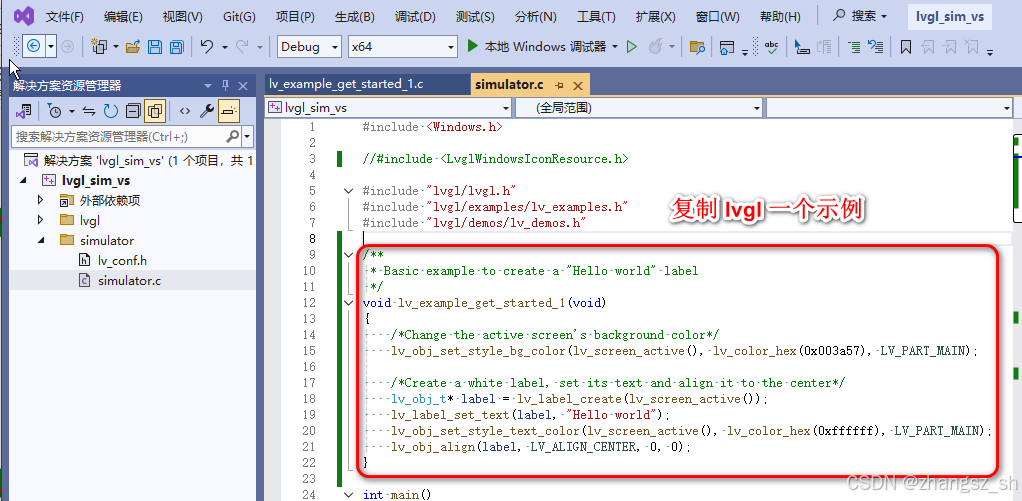Viewport: 1022px width, 501px height.
Task: Expand the 外部依赖项 tree node
Action: coord(40,201)
